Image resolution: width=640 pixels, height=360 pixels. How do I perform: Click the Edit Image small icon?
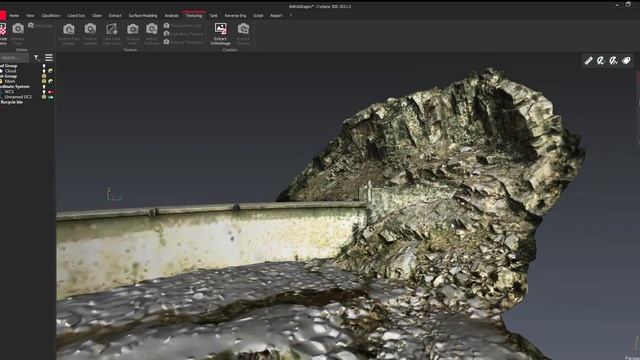(31, 25)
